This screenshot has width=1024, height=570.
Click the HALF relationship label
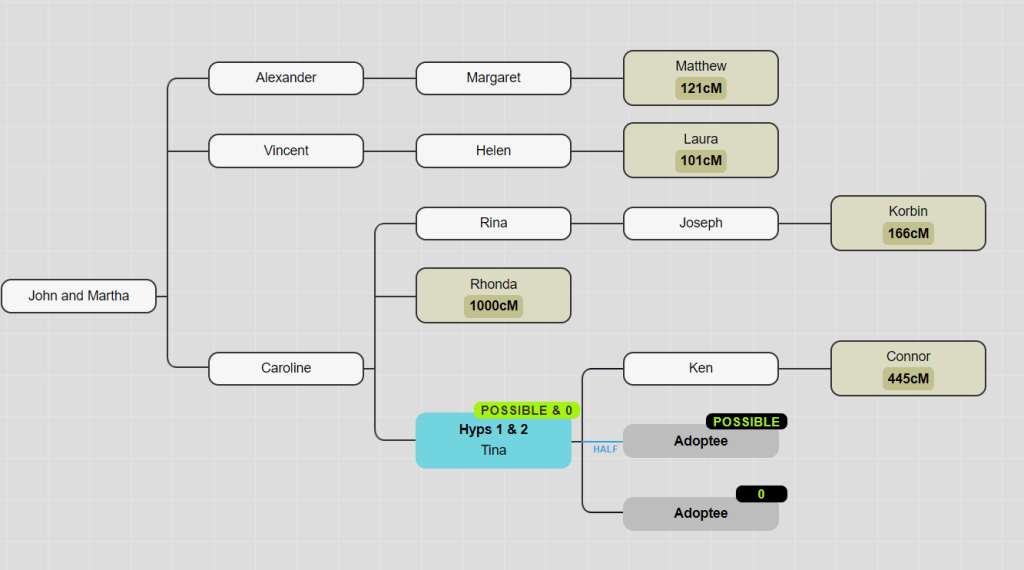pos(605,449)
